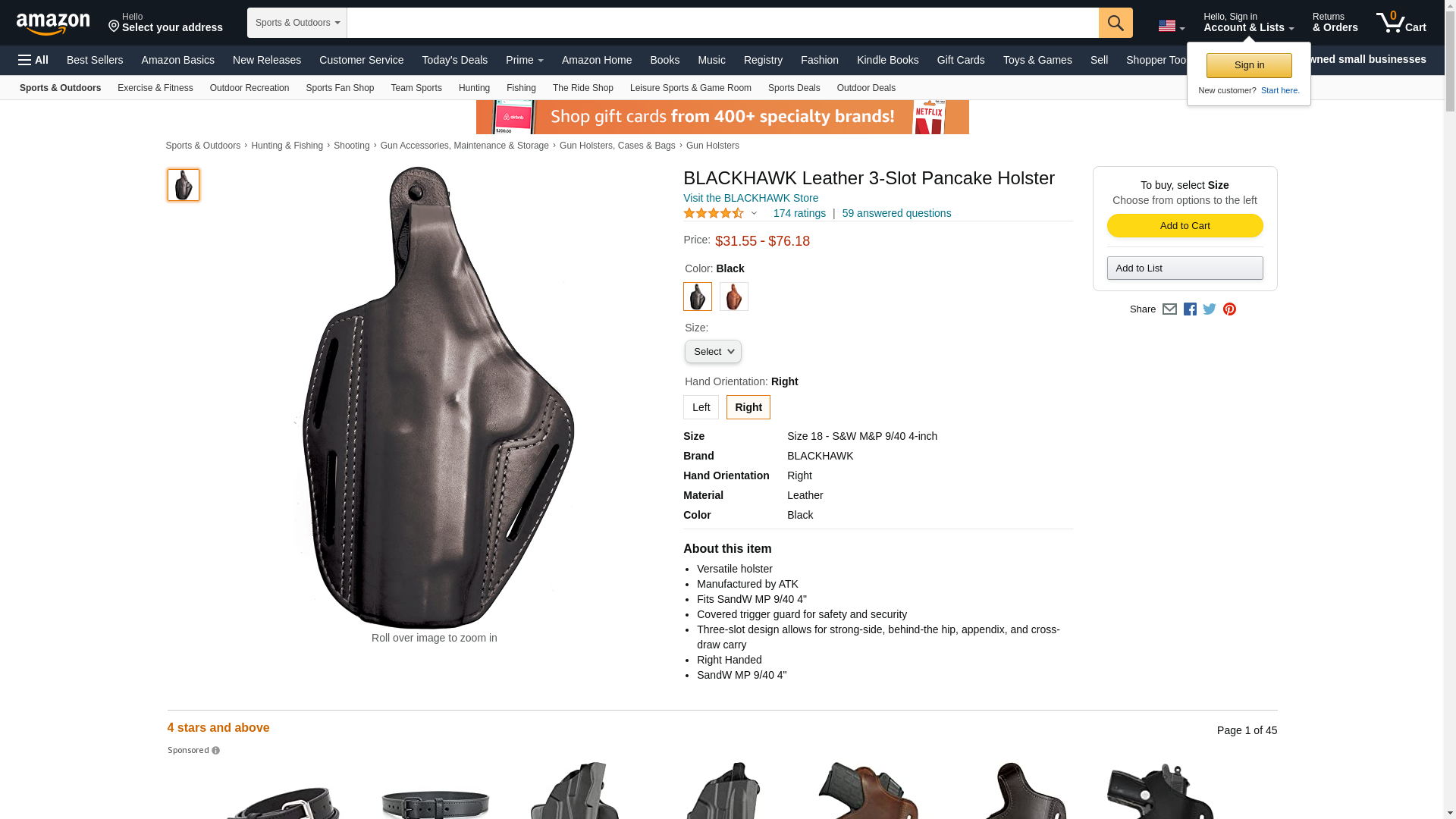Share product via email icon
The width and height of the screenshot is (1456, 819).
coord(1169,309)
